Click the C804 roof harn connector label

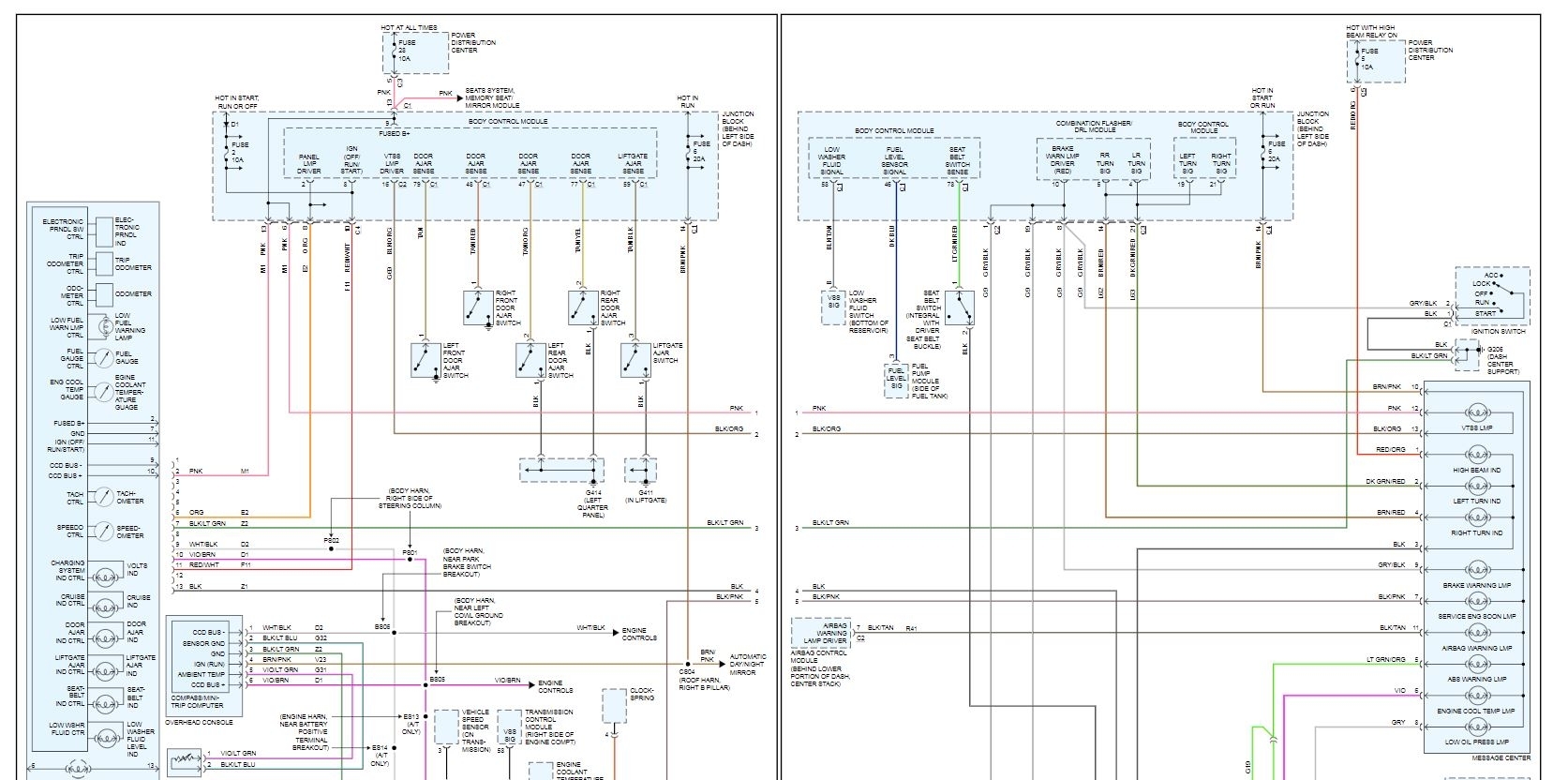705,680
